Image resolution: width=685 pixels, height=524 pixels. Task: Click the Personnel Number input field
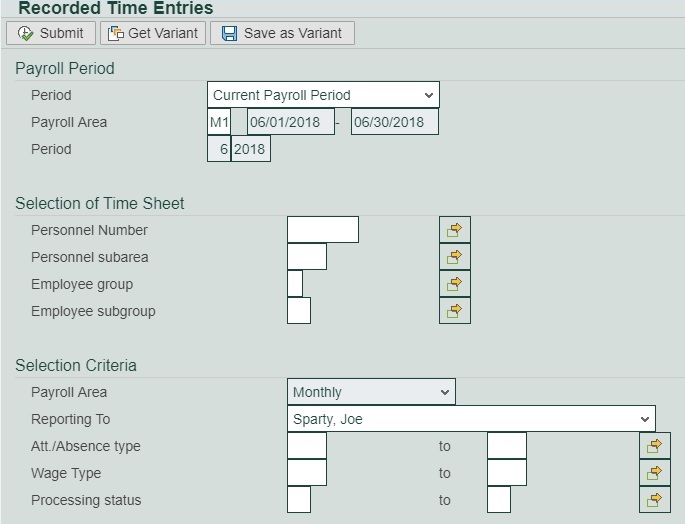(x=322, y=230)
